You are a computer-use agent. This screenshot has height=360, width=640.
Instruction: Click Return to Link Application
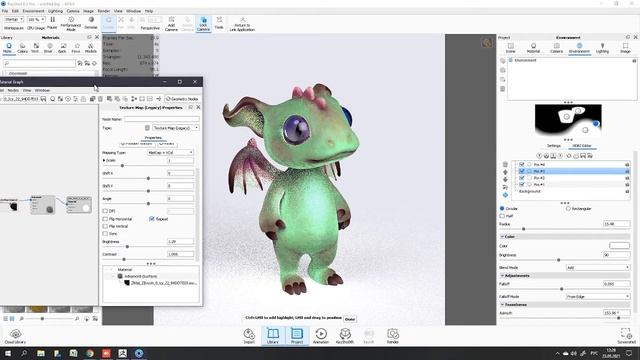click(x=242, y=24)
